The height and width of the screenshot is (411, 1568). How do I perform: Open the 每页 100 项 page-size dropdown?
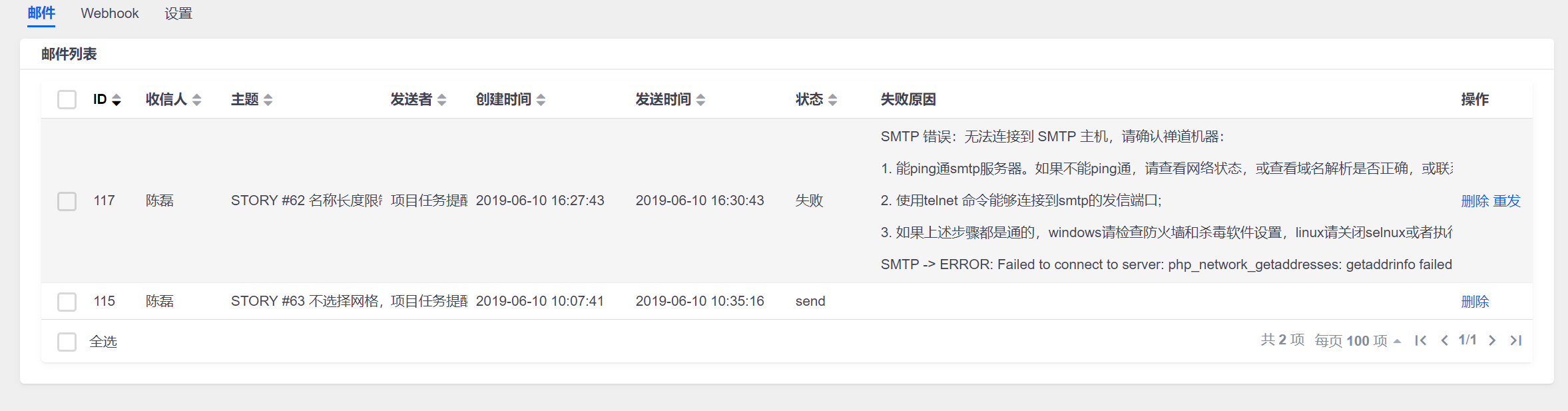click(x=1358, y=341)
